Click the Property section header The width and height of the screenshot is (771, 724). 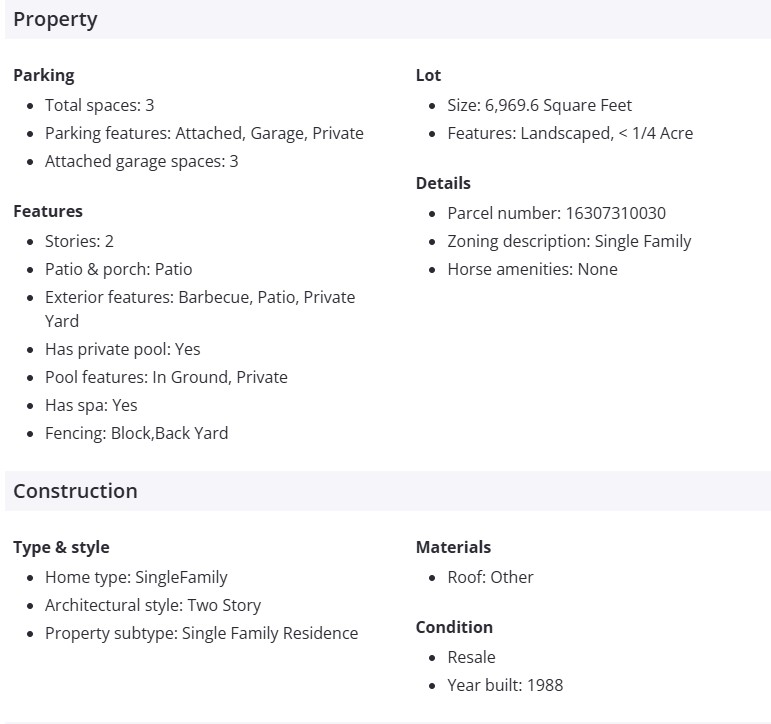click(55, 19)
